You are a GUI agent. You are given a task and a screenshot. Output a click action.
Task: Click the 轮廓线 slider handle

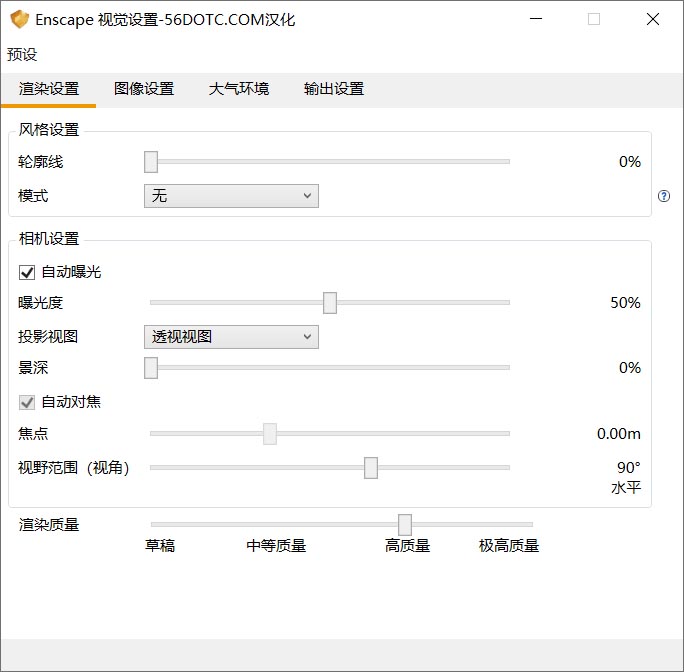151,162
